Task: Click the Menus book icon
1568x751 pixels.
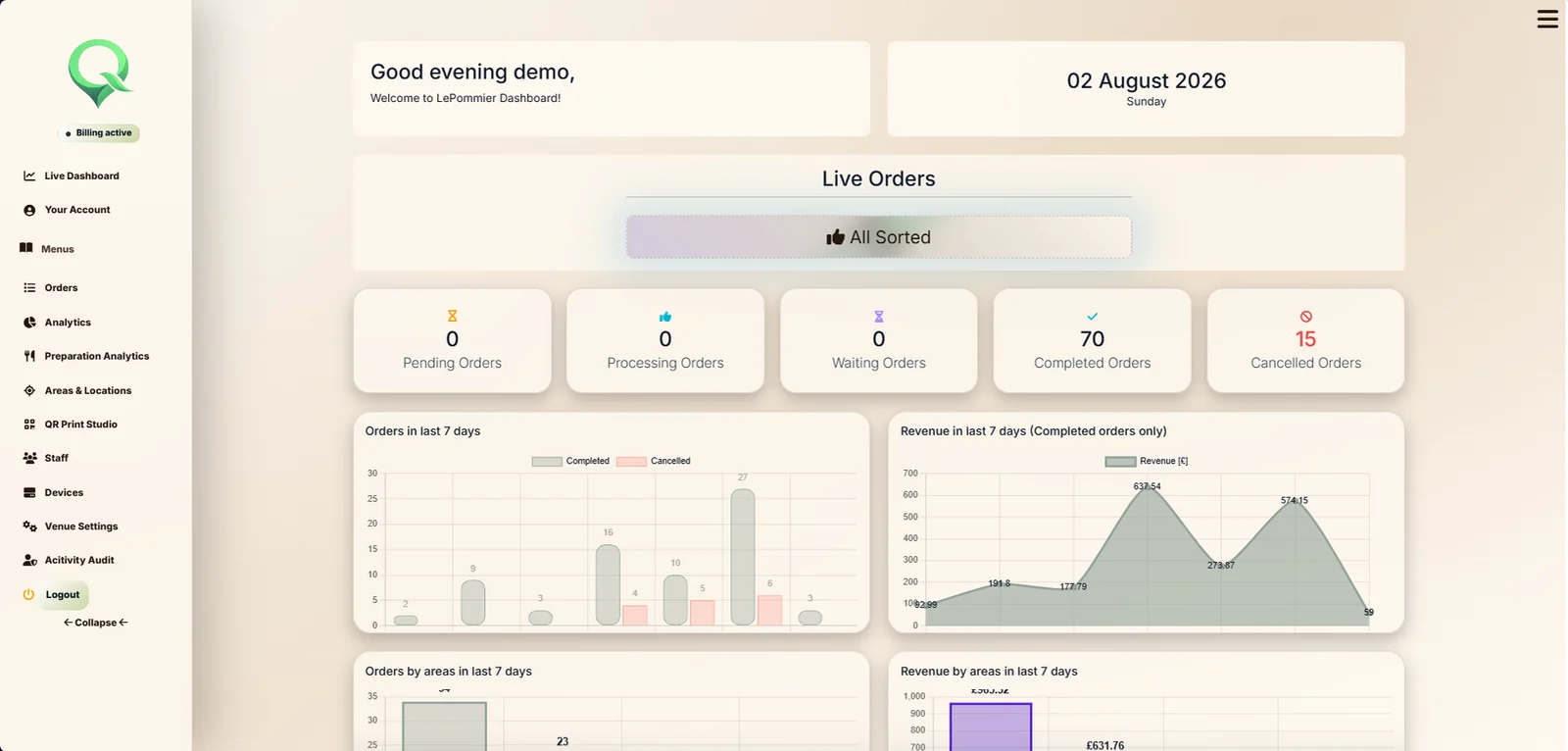Action: coord(26,248)
